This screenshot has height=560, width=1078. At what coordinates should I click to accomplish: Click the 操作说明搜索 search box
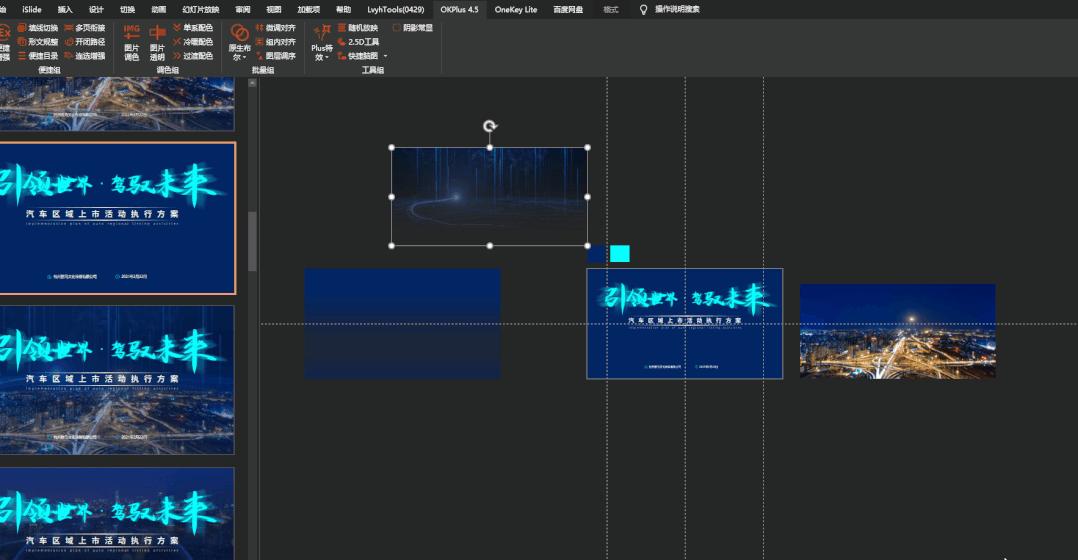click(677, 10)
